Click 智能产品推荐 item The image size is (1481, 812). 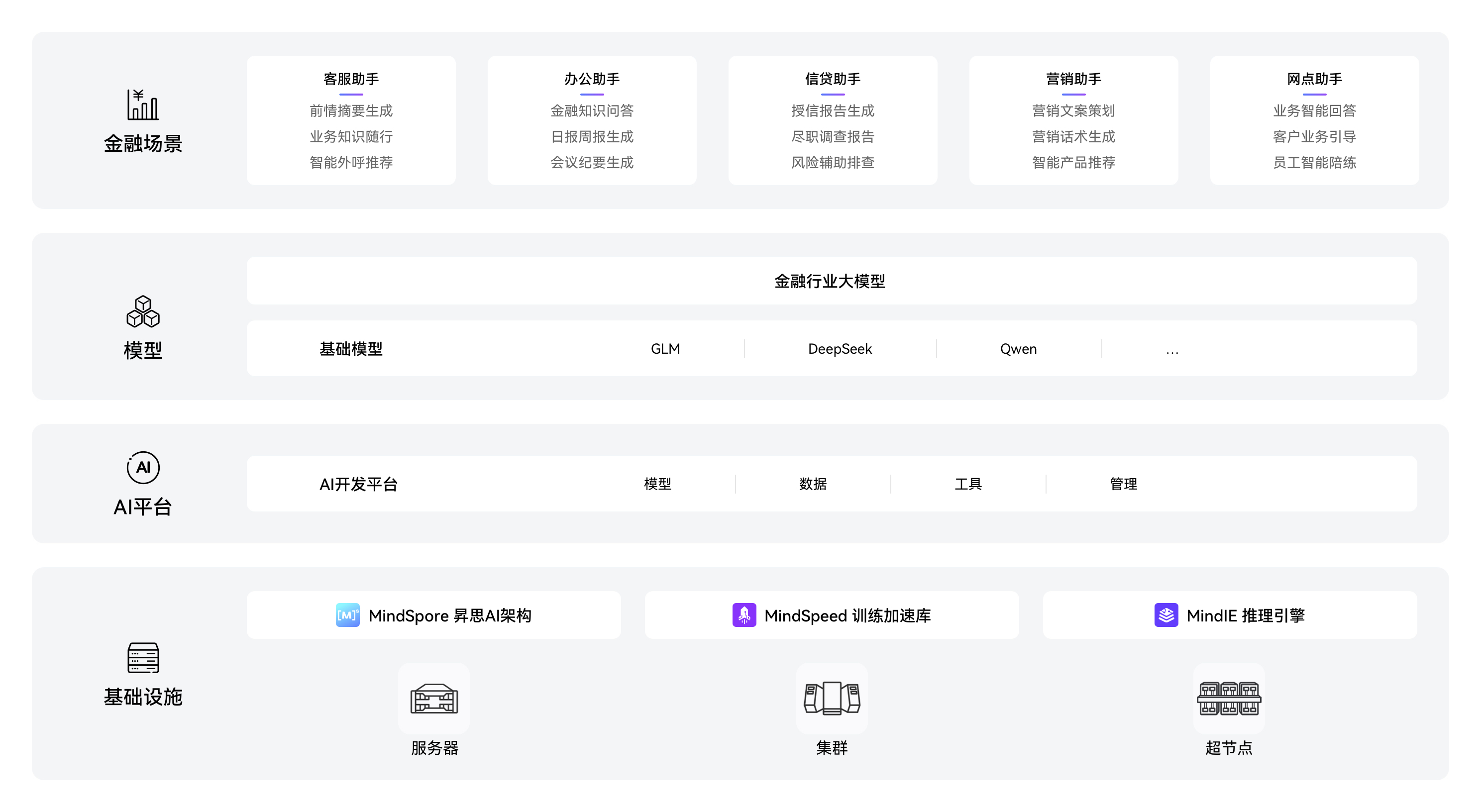click(1073, 162)
